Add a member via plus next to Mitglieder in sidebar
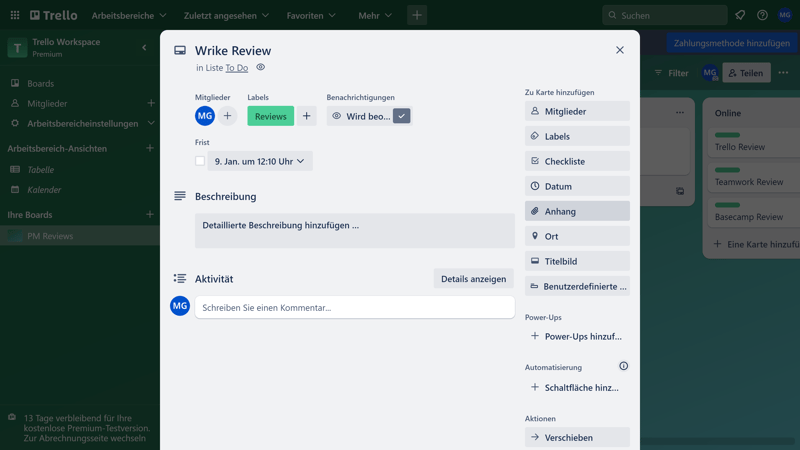This screenshot has height=450, width=800. [151, 103]
